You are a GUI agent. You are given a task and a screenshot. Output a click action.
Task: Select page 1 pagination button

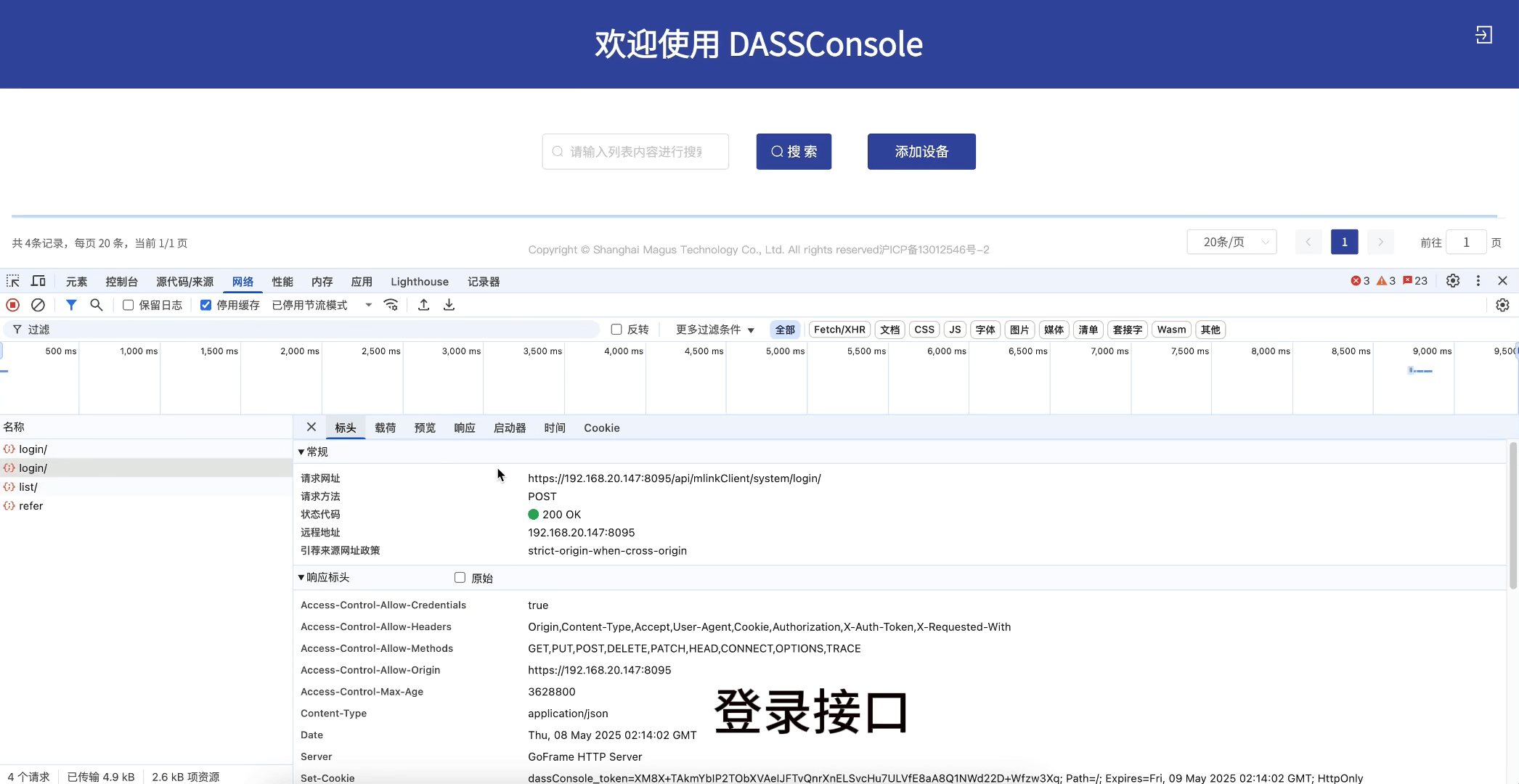(x=1345, y=242)
